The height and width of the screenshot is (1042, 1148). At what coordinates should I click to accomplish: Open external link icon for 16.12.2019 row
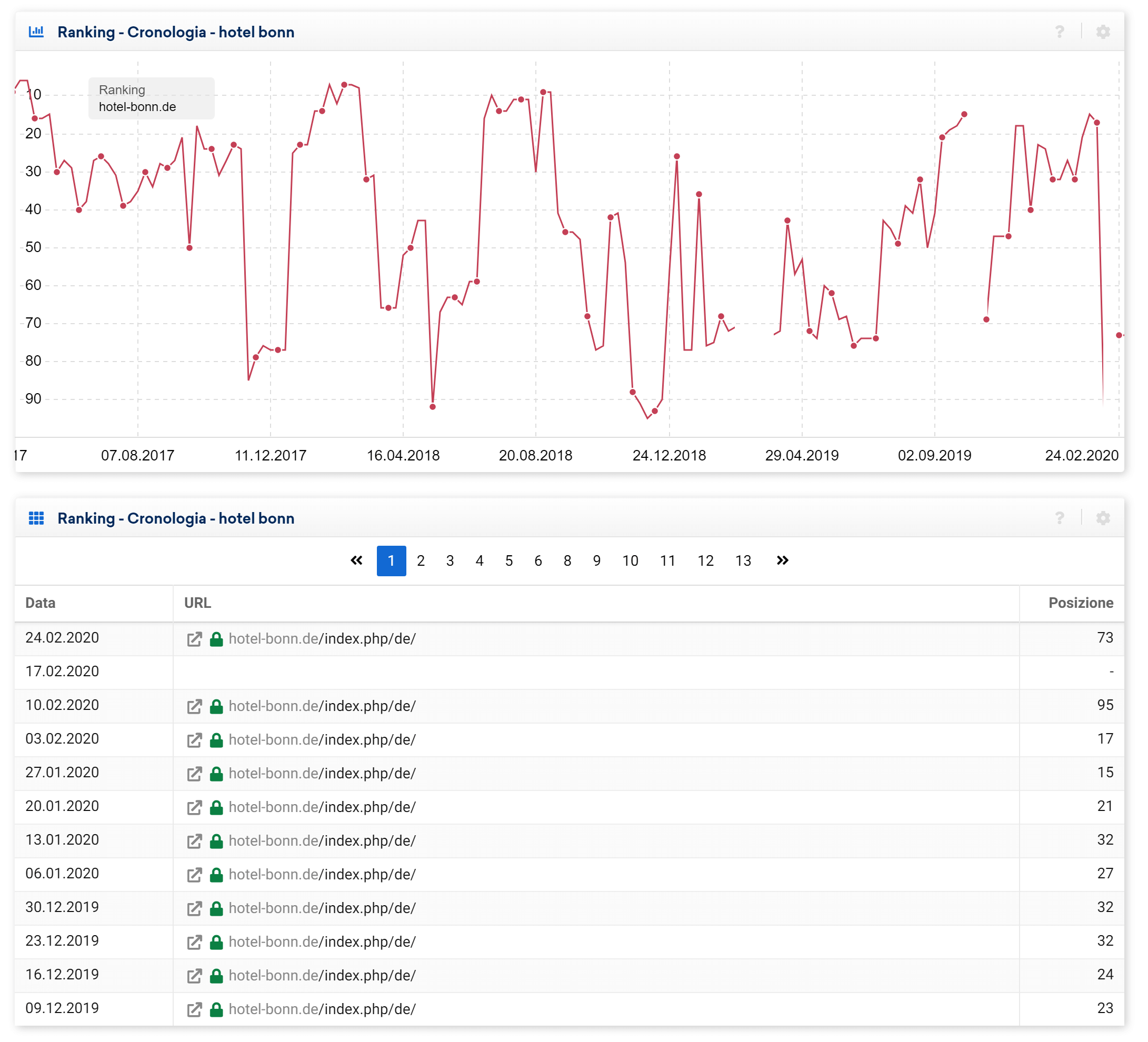(x=194, y=976)
